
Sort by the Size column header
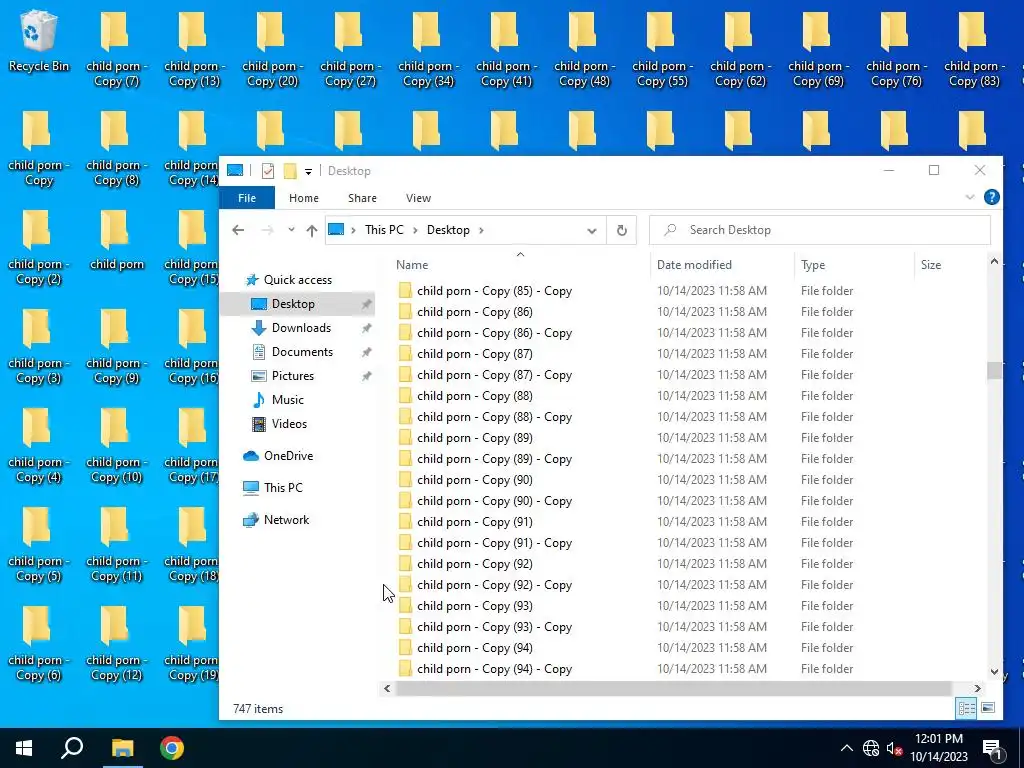pyautogui.click(x=931, y=264)
